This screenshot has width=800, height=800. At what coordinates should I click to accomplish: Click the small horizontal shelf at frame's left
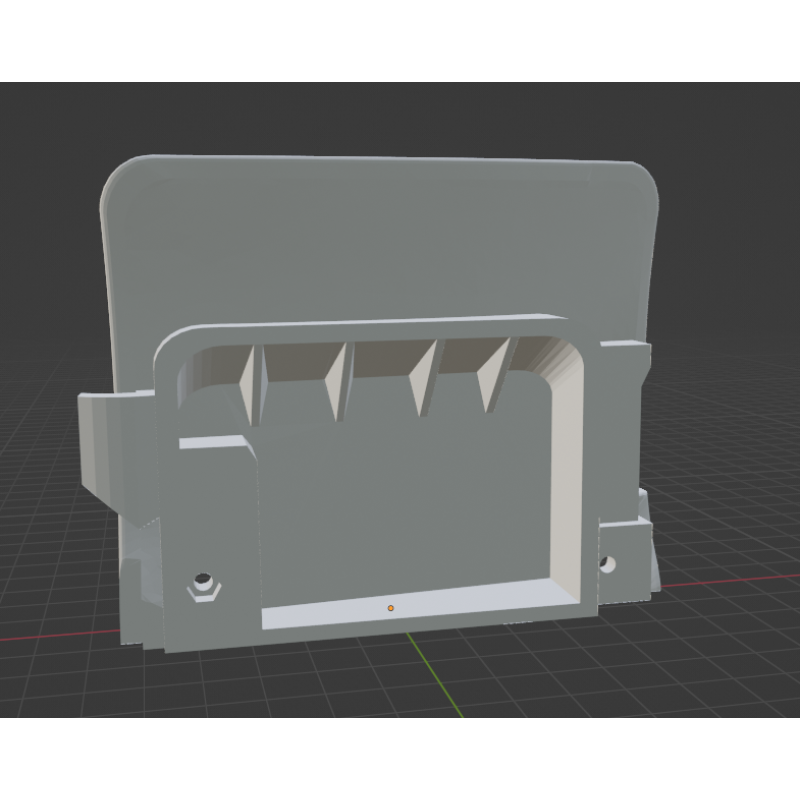[212, 442]
